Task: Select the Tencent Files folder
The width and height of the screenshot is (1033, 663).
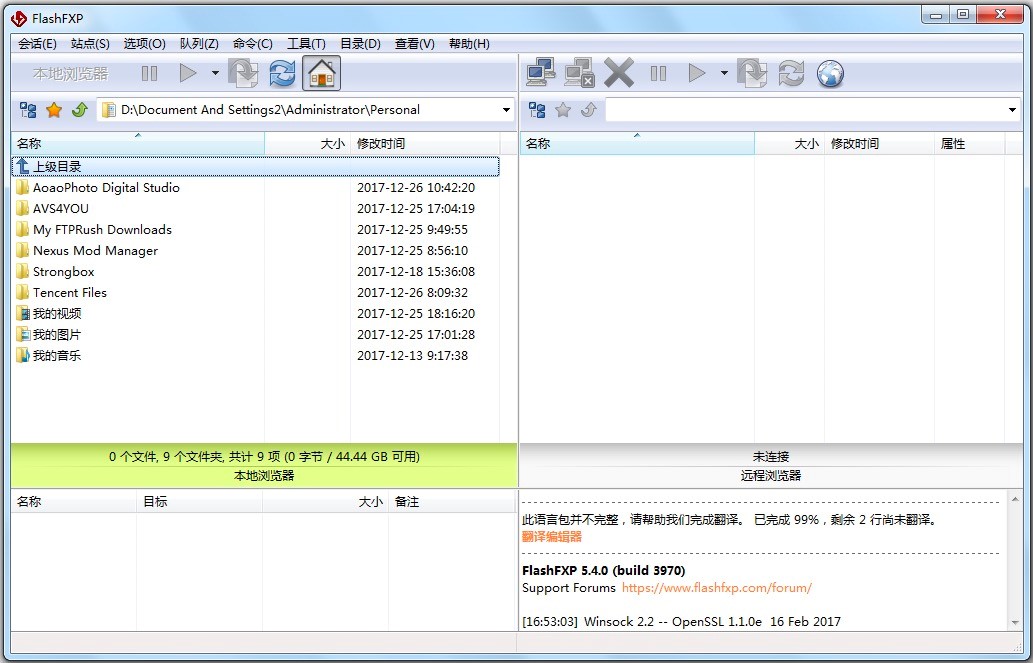Action: pyautogui.click(x=256, y=293)
